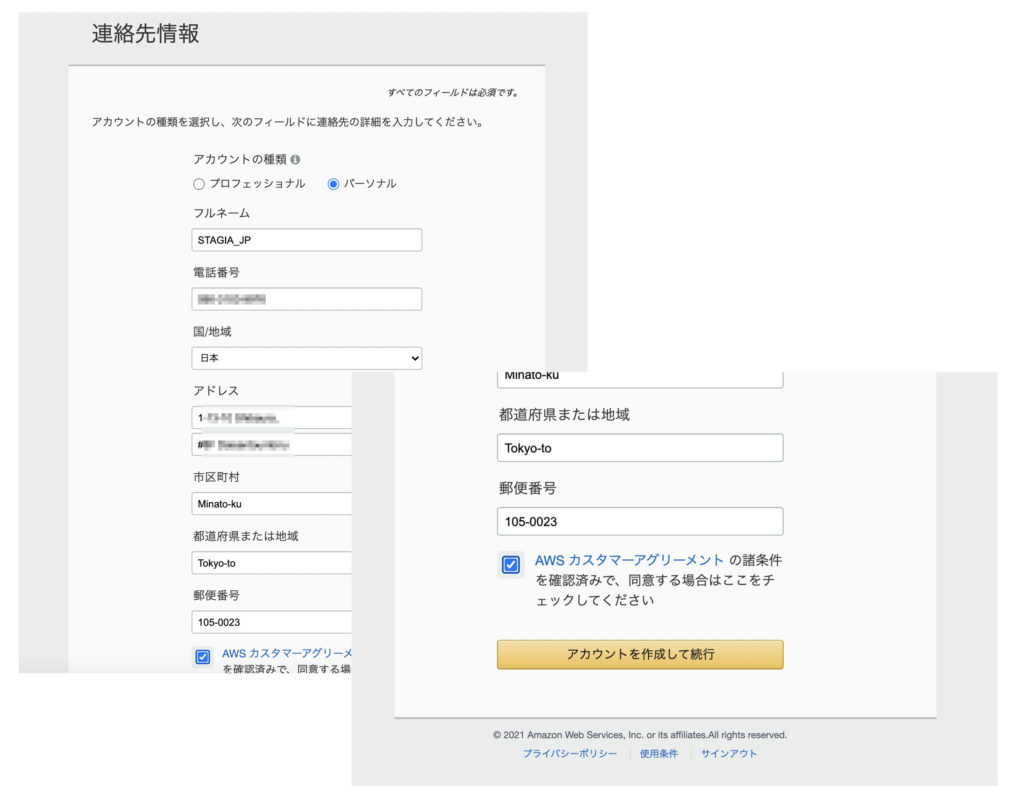Viewport: 1024px width, 810px height.
Task: Toggle the agreement checkbox in the enlarged foreground panel
Action: 510,566
